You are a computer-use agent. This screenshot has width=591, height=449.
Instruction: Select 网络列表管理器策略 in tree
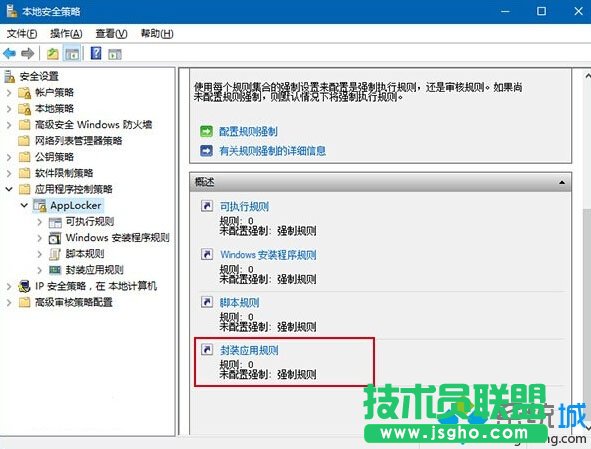coord(78,141)
